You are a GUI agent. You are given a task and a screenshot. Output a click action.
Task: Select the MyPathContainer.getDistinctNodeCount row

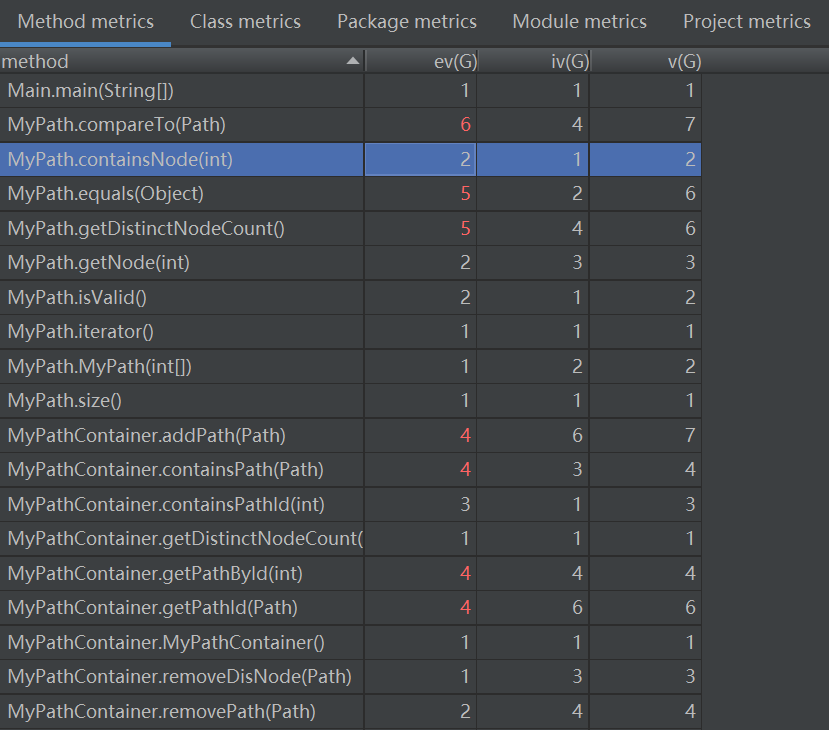tap(351, 539)
